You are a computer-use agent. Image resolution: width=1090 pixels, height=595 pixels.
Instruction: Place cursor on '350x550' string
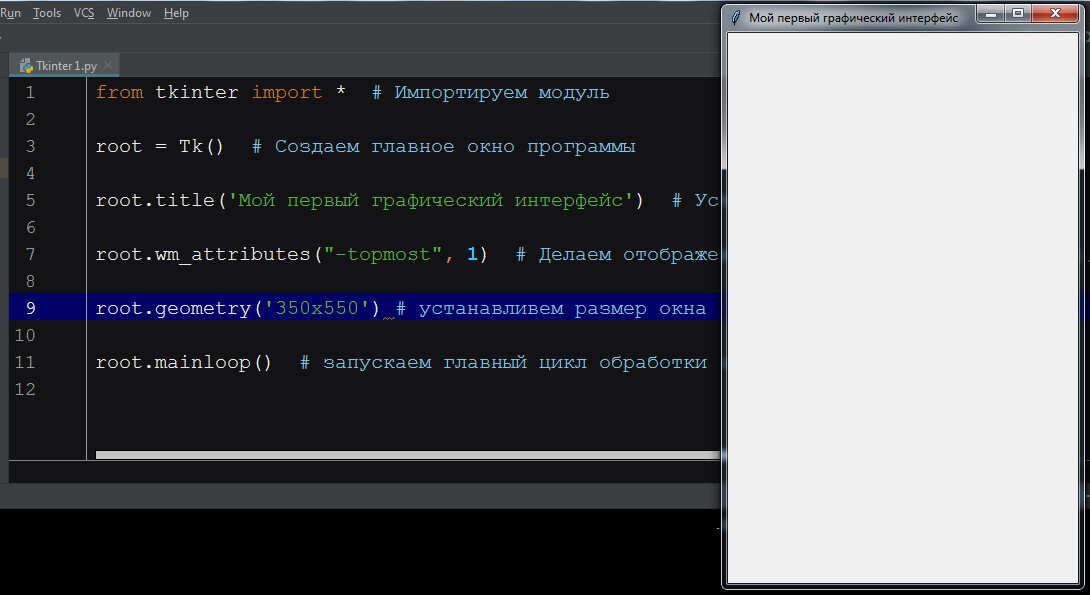(x=317, y=308)
